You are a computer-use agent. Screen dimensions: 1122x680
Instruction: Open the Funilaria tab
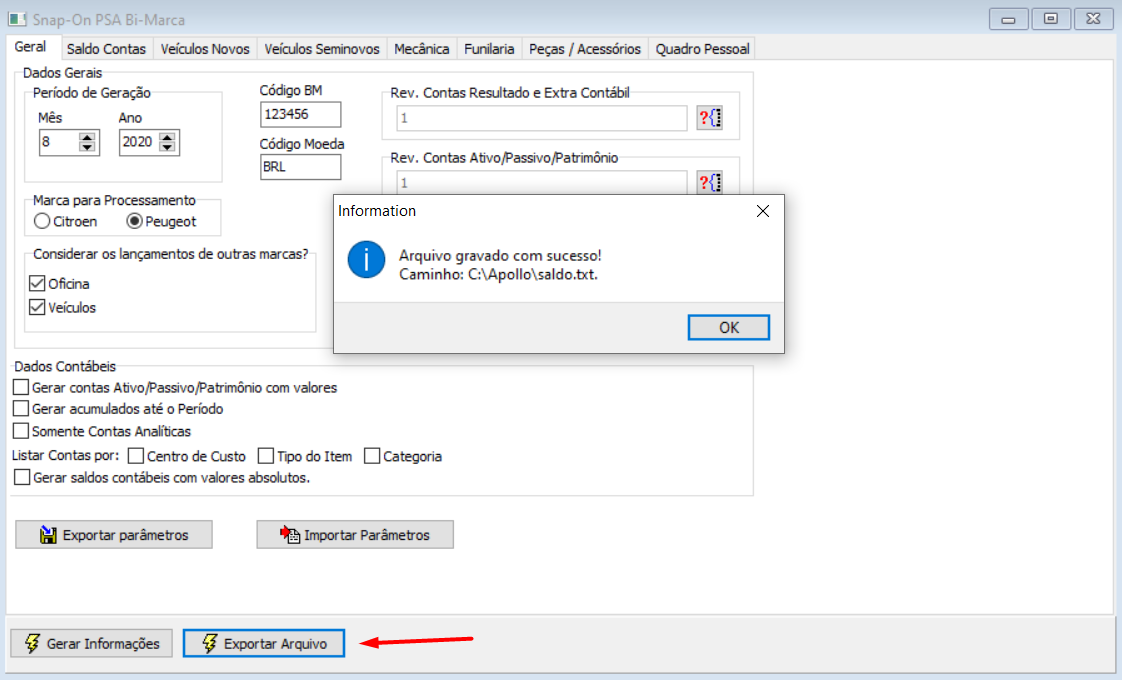click(489, 49)
